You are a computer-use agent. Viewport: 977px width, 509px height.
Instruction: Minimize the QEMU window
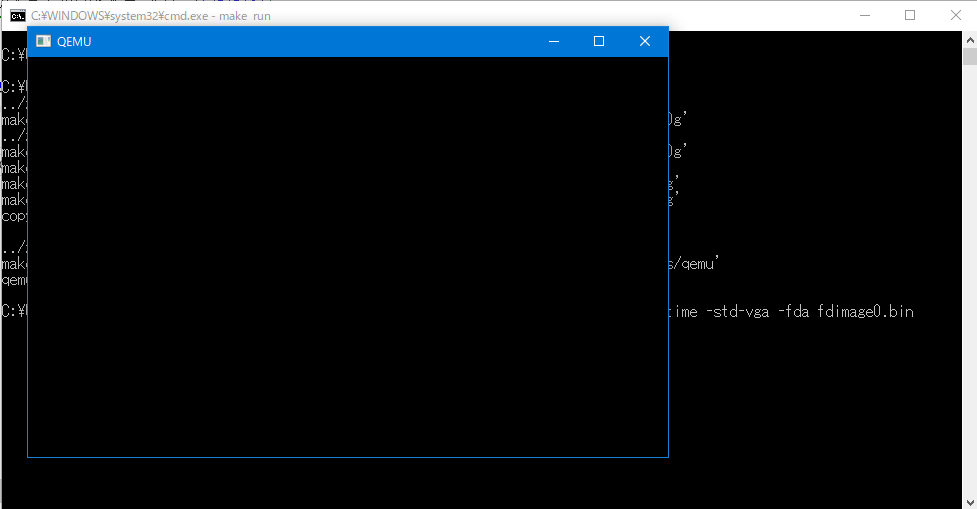554,41
